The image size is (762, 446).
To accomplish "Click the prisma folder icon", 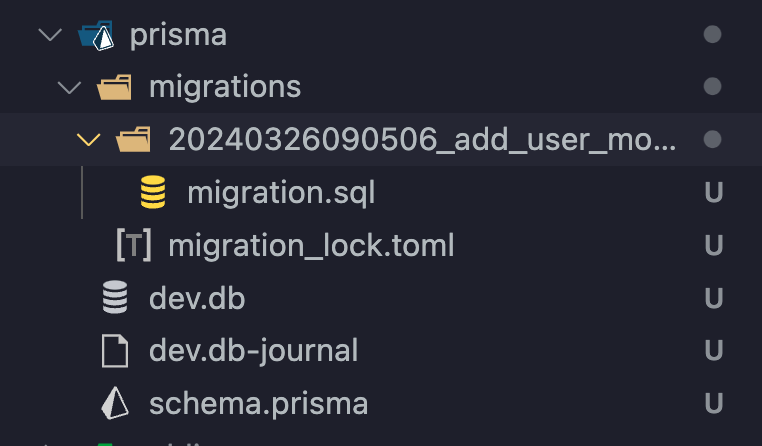I will click(96, 35).
